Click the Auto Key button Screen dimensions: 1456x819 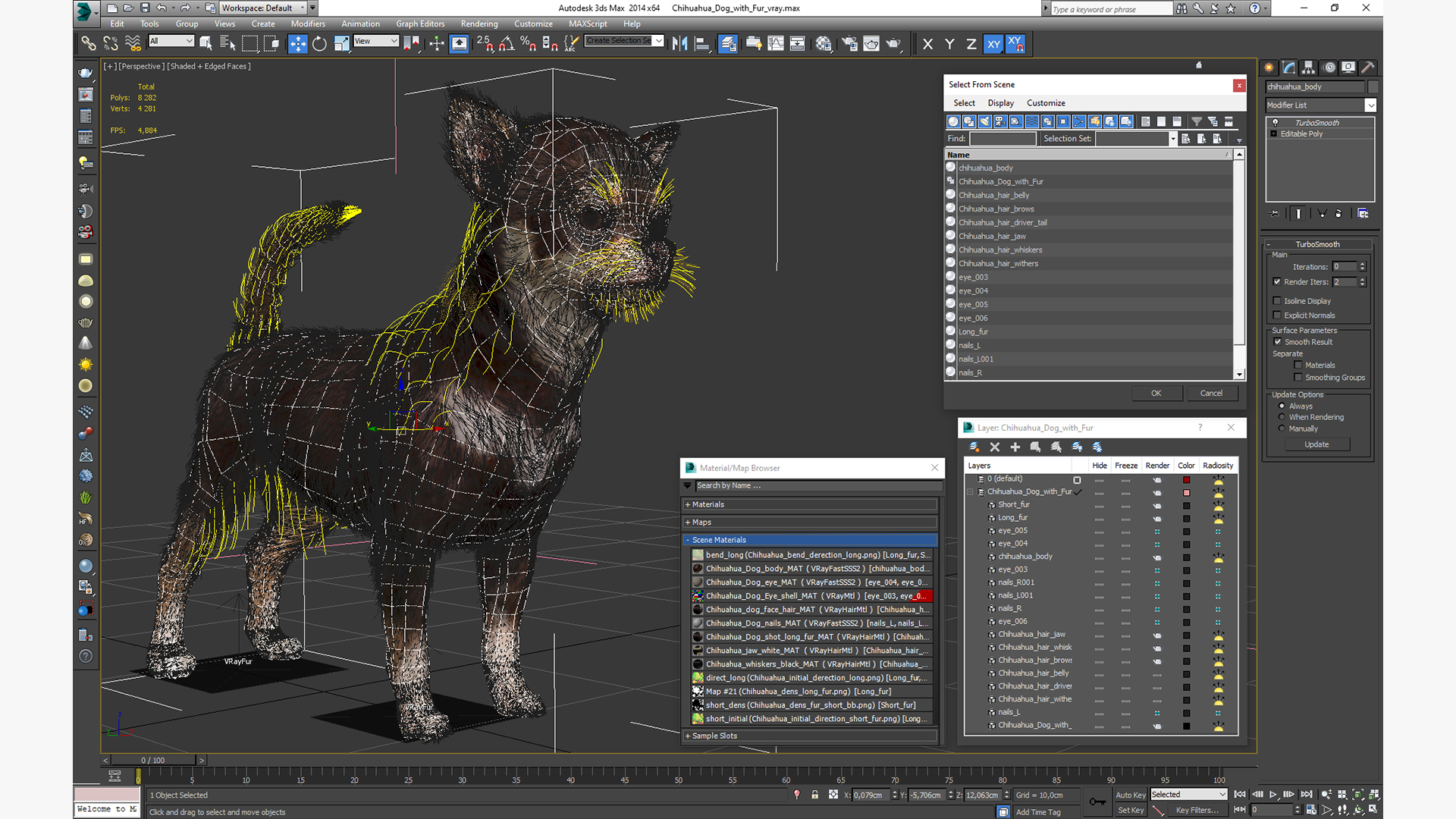coord(1130,795)
